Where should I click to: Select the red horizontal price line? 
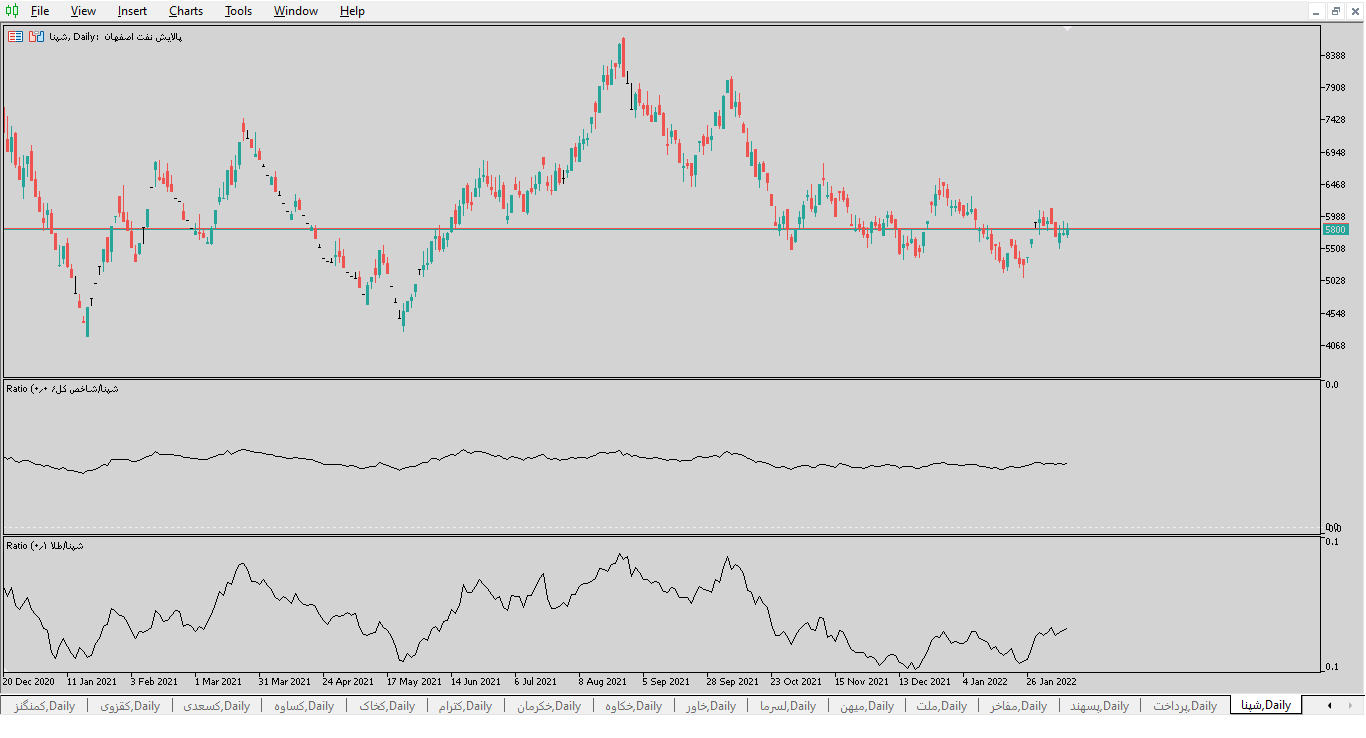(660, 229)
